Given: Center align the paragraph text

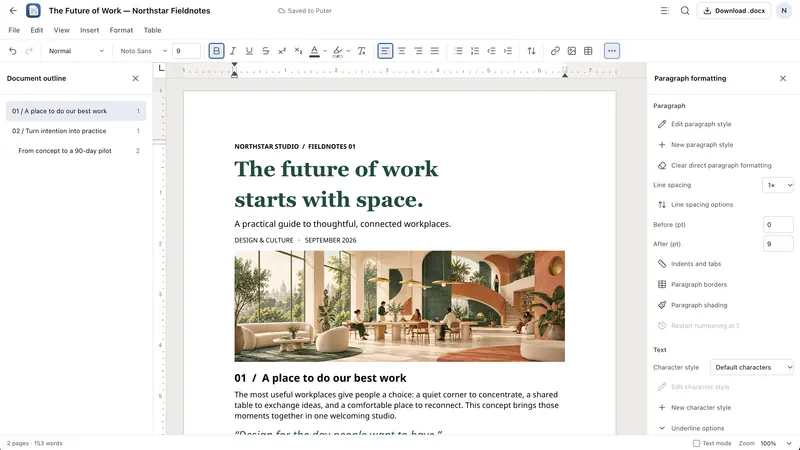Looking at the screenshot, I should tap(402, 51).
